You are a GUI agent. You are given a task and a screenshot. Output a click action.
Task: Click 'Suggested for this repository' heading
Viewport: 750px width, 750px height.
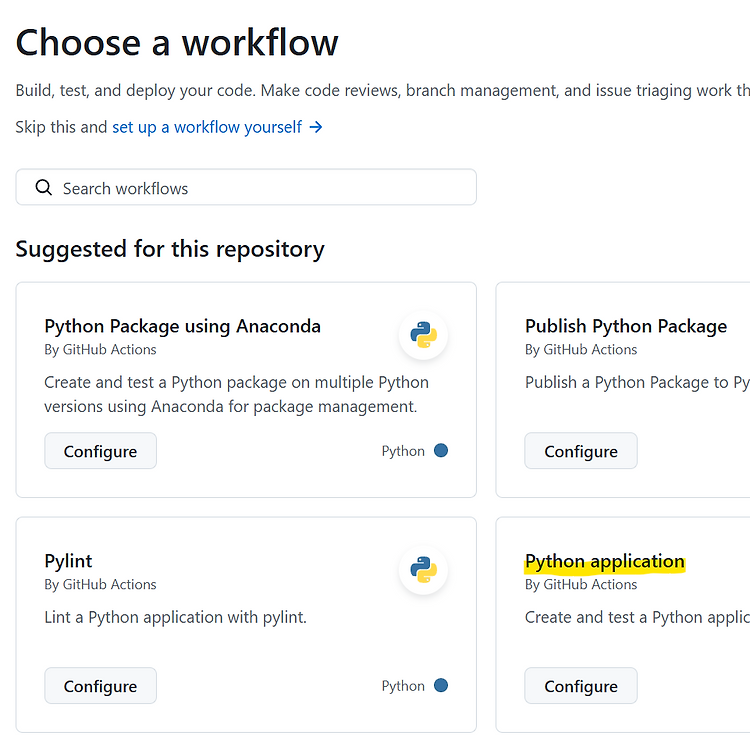click(170, 249)
